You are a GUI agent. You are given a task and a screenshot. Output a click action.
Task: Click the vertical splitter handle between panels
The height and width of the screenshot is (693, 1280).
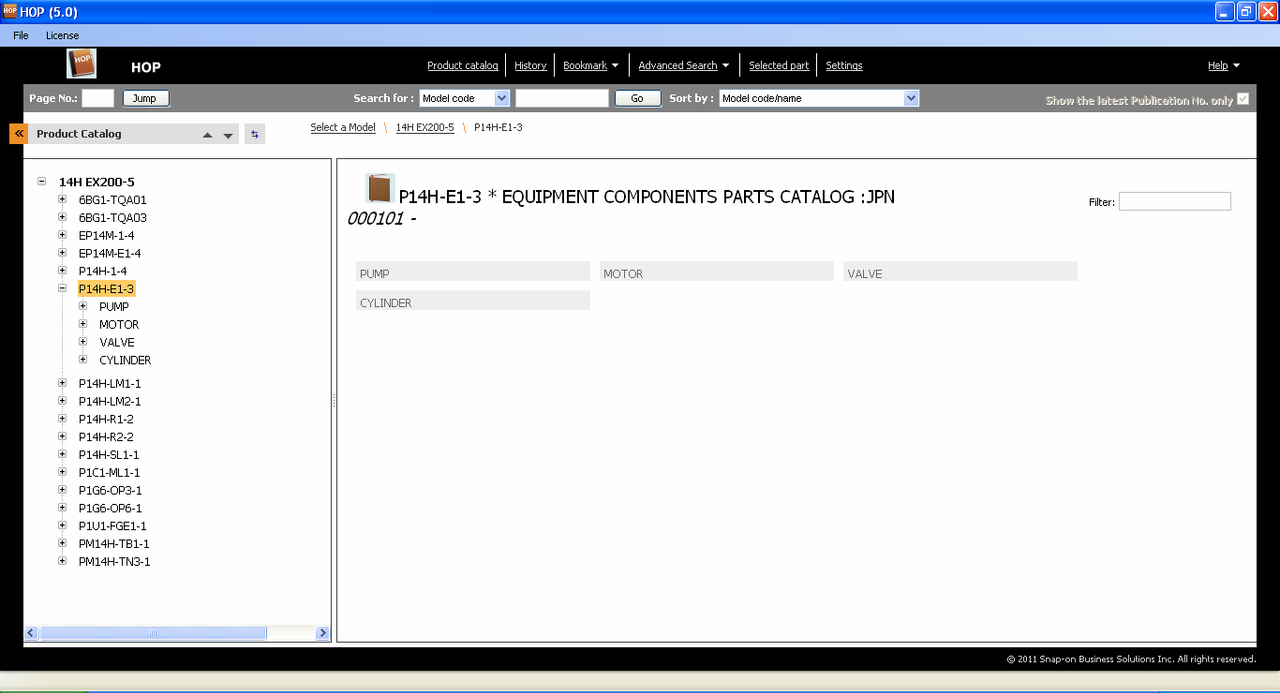tap(334, 400)
